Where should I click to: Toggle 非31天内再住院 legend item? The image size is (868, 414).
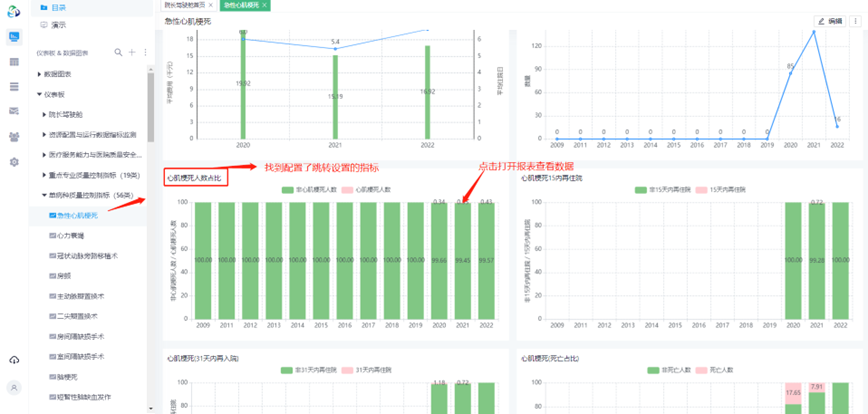pyautogui.click(x=308, y=369)
